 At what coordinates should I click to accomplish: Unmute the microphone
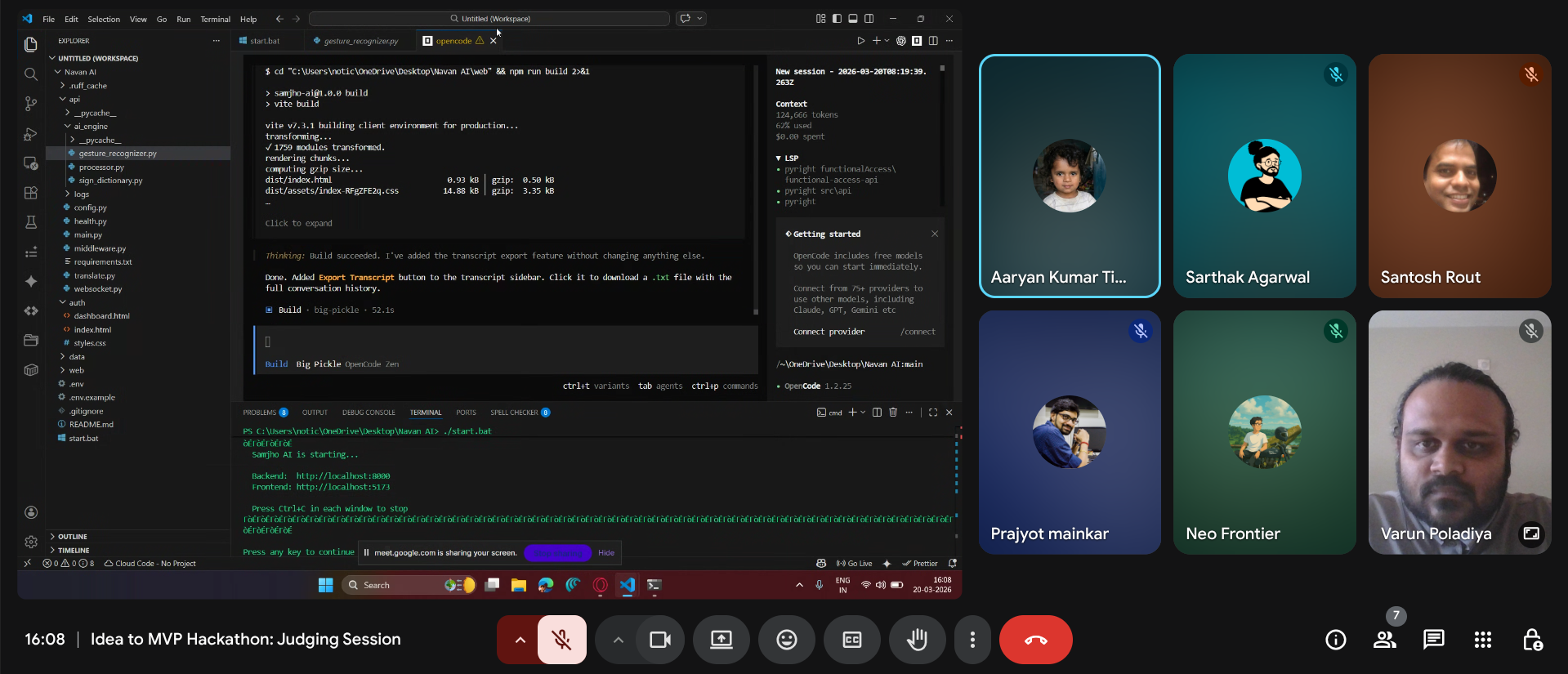coord(561,640)
